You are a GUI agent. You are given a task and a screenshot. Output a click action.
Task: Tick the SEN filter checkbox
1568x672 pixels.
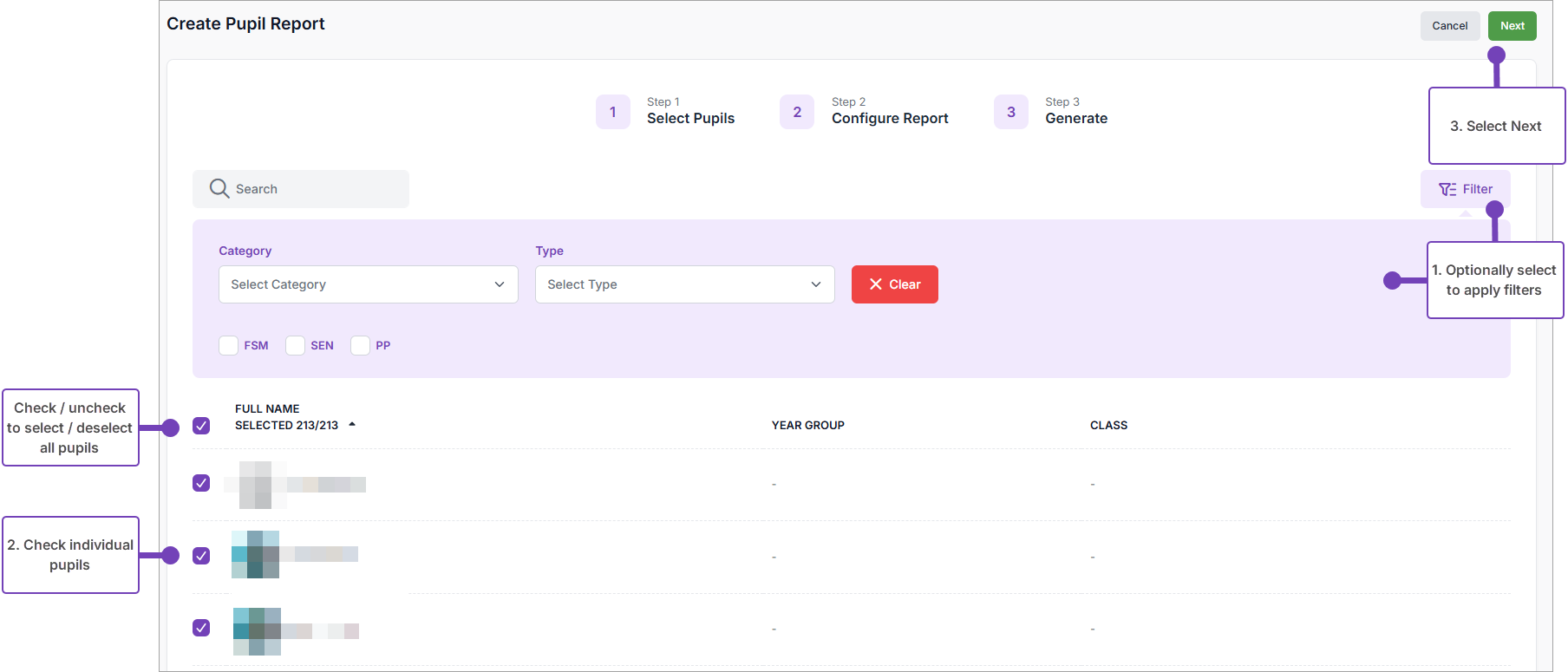point(296,345)
